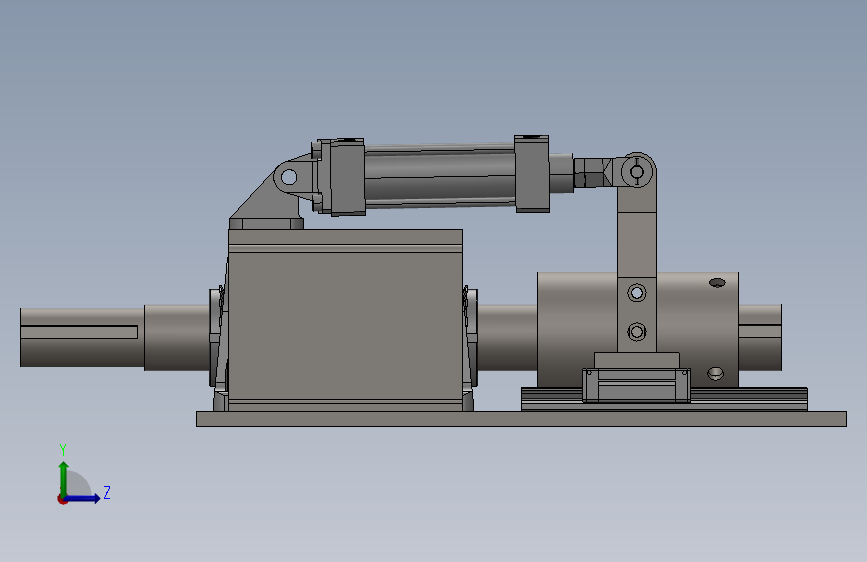Select the linear guide carriage block

click(636, 385)
